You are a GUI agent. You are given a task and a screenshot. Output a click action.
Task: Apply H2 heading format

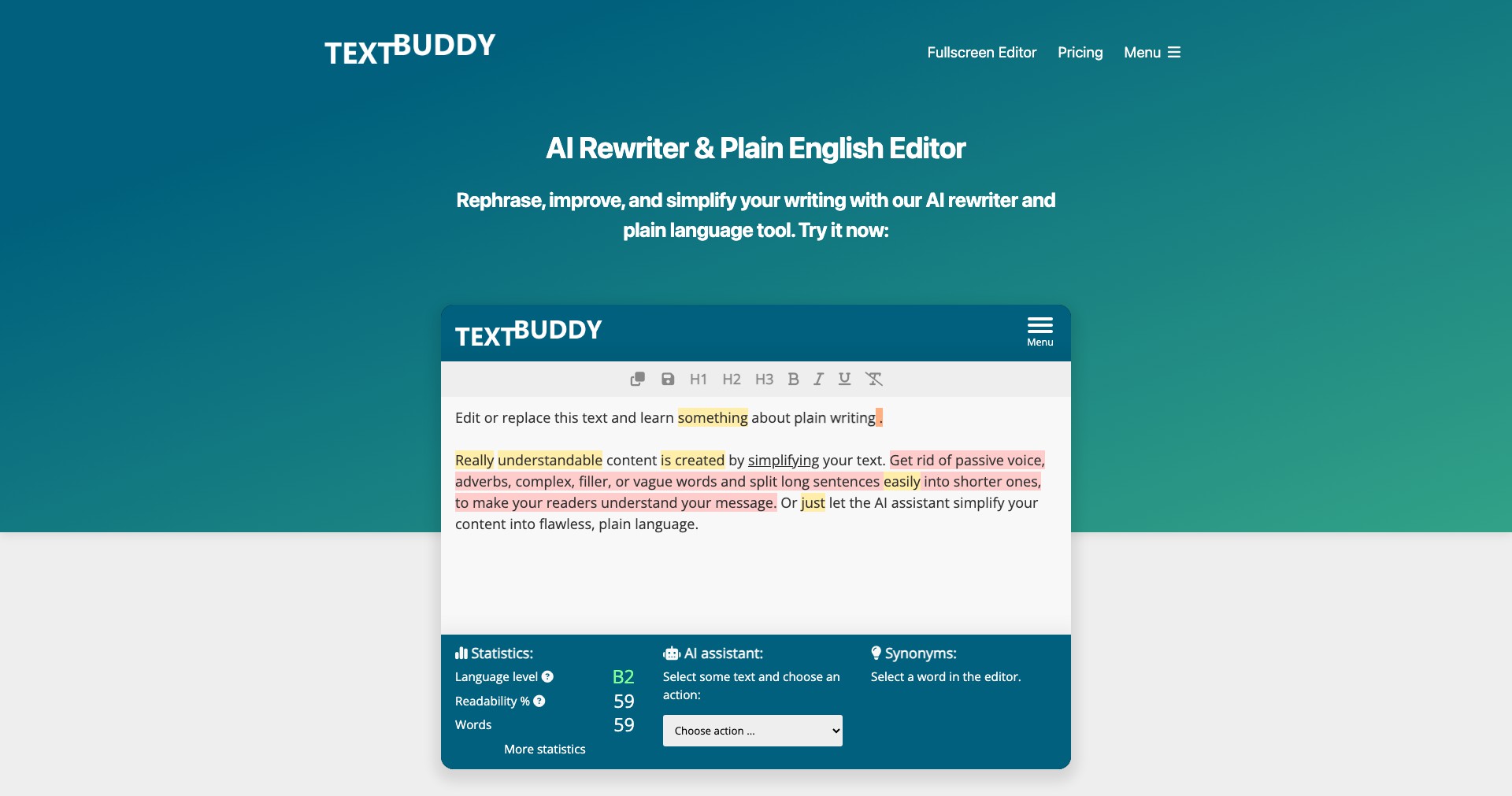coord(732,379)
